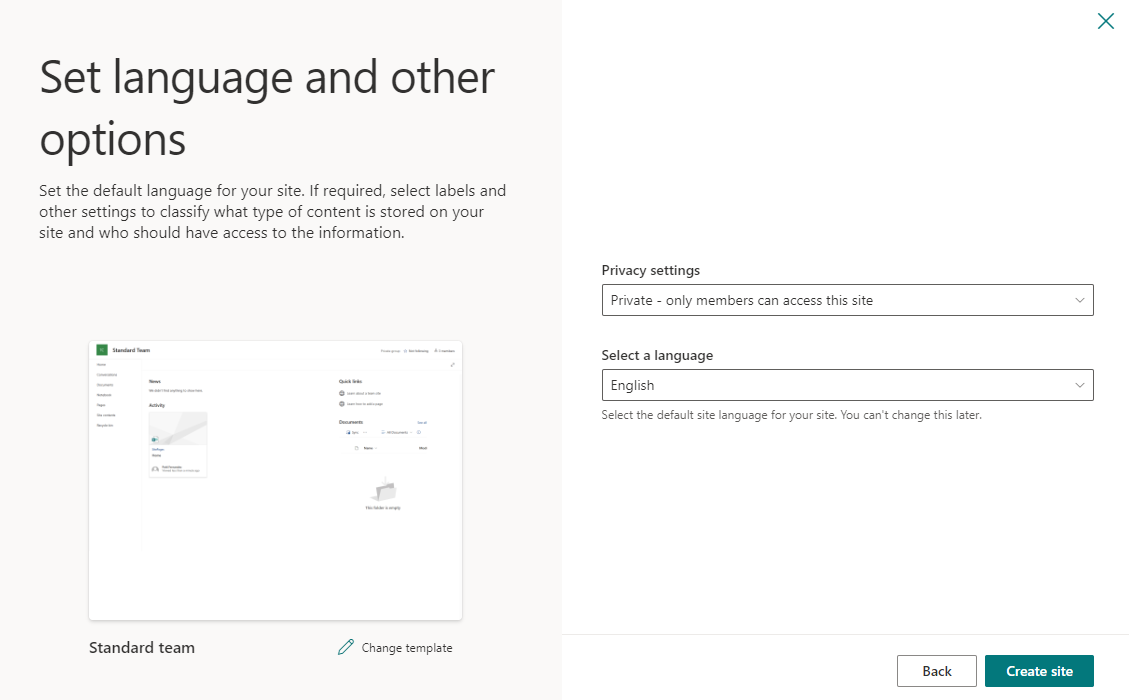This screenshot has height=700, width=1129.
Task: Click the Sync icon in the Documents preview
Action: [x=350, y=432]
